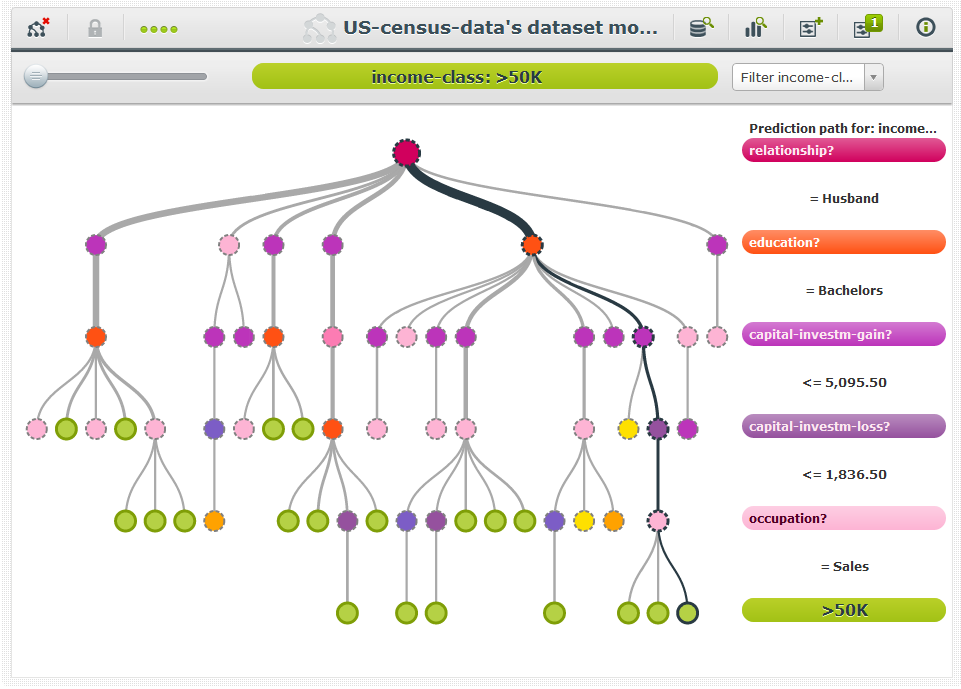Select the yellow node in the fourth row

tap(628, 429)
